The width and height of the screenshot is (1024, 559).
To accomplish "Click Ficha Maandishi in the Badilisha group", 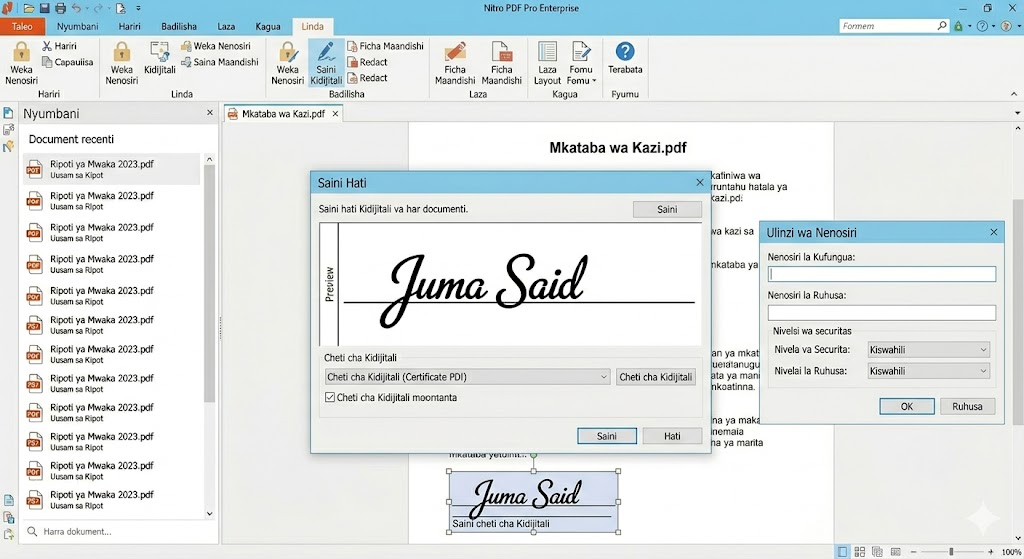I will 385,46.
